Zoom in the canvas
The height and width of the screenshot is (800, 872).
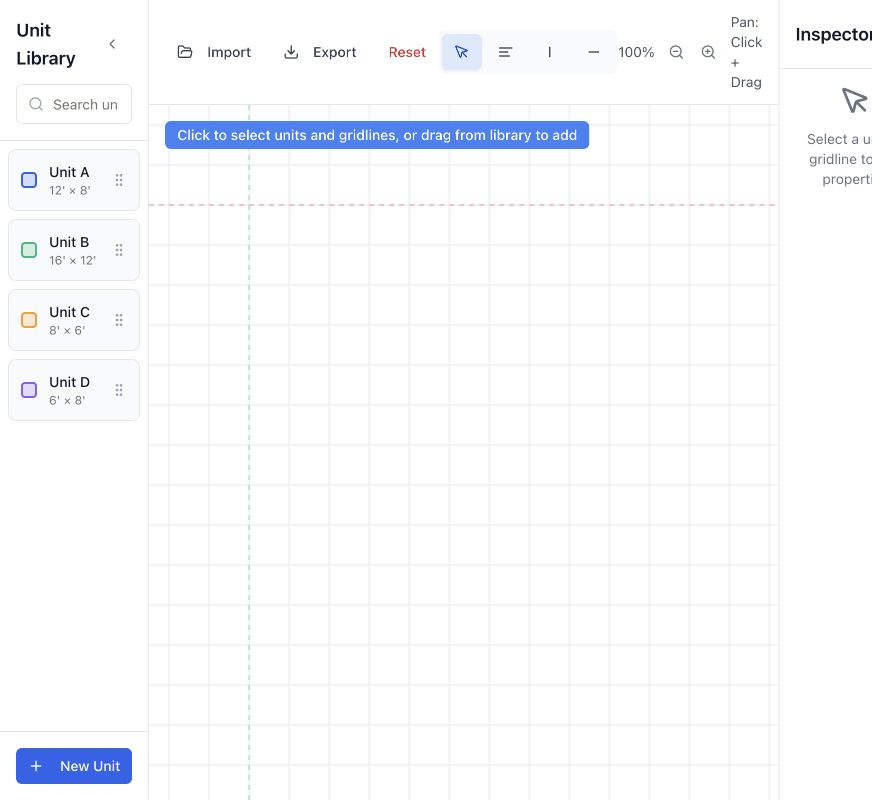coord(708,52)
